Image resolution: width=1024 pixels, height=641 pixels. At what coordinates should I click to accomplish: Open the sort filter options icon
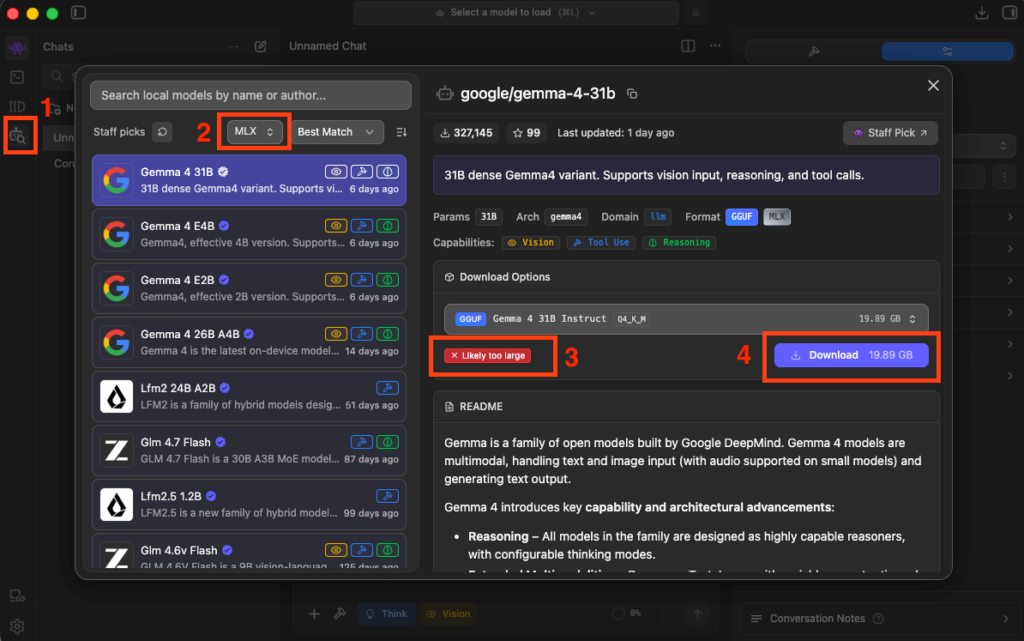coord(402,132)
